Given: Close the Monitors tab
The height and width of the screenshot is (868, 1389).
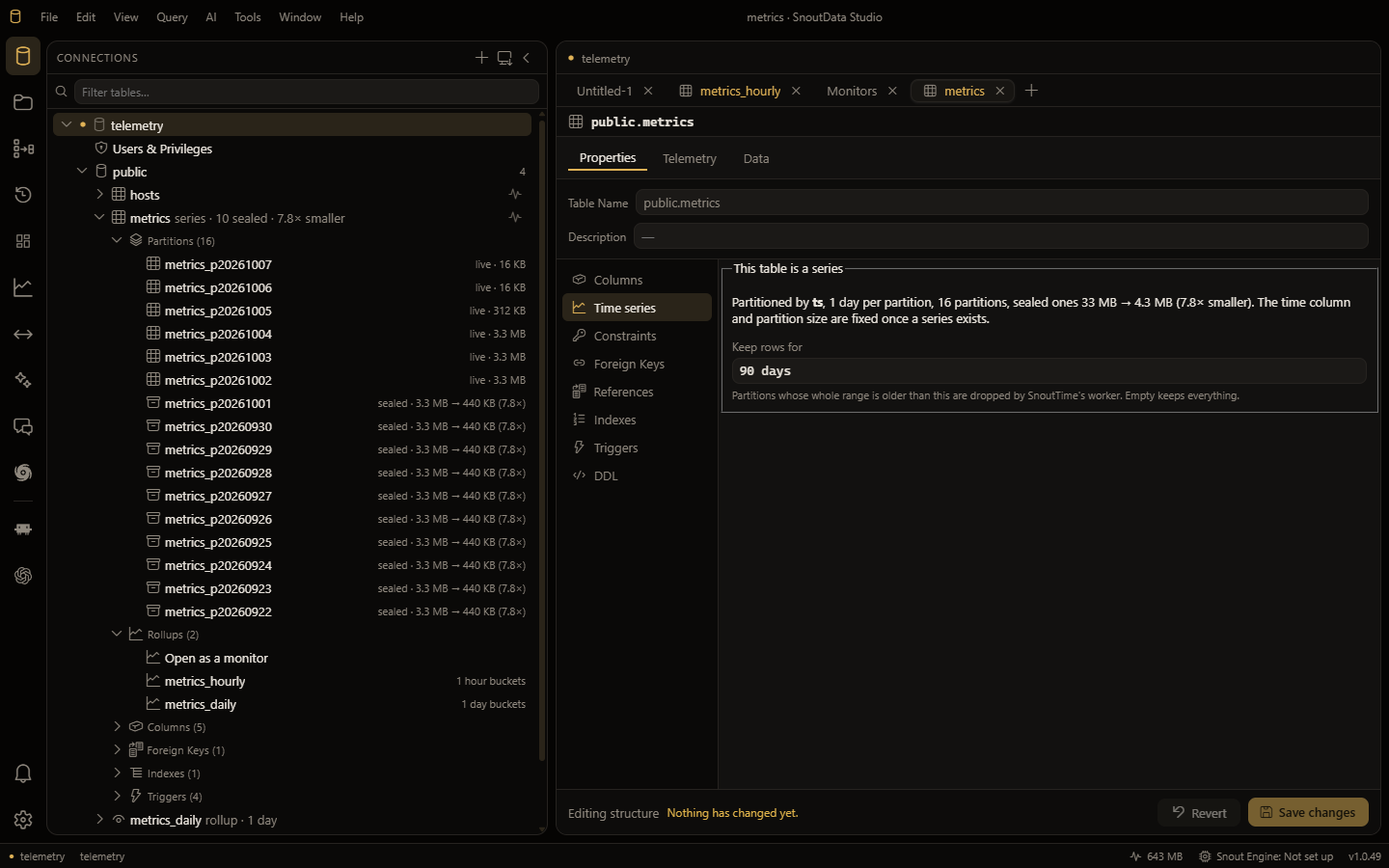Looking at the screenshot, I should (892, 91).
